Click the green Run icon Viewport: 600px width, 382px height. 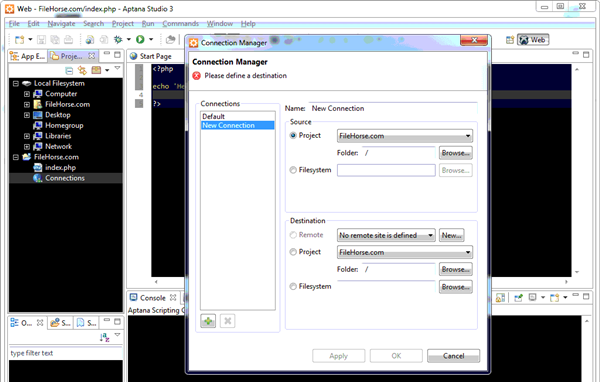click(140, 39)
